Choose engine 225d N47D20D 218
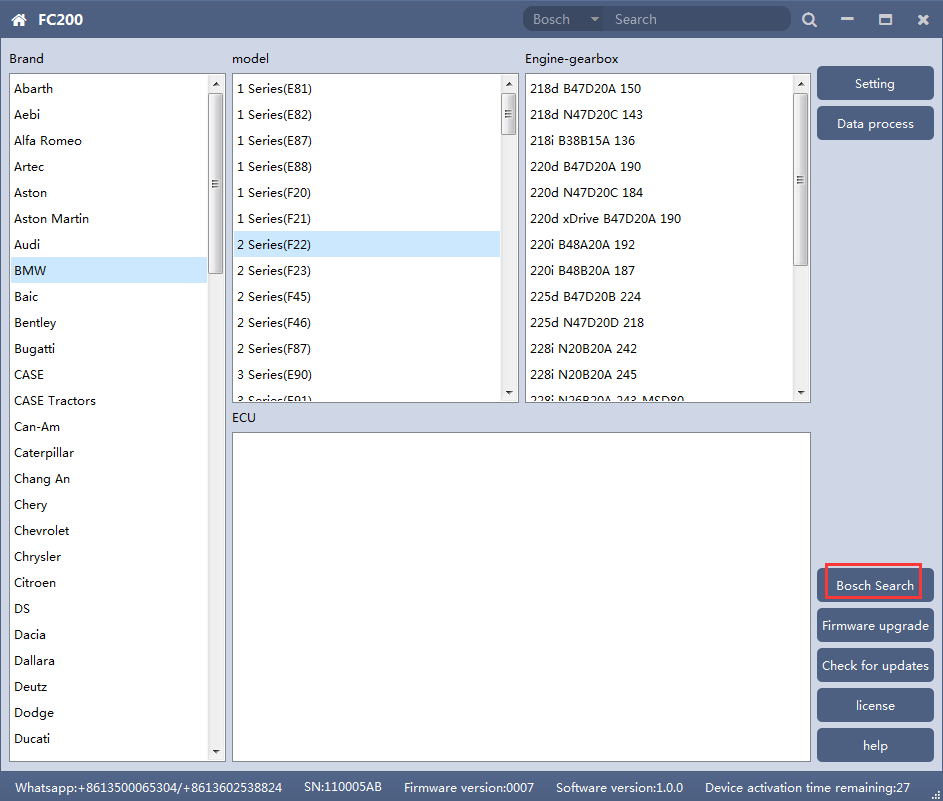943x801 pixels. point(659,322)
